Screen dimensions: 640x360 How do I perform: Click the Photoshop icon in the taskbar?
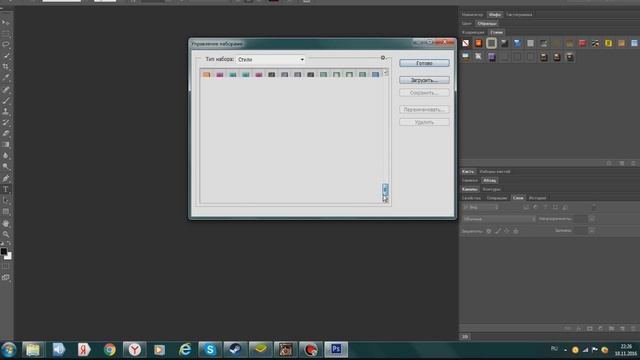336,349
